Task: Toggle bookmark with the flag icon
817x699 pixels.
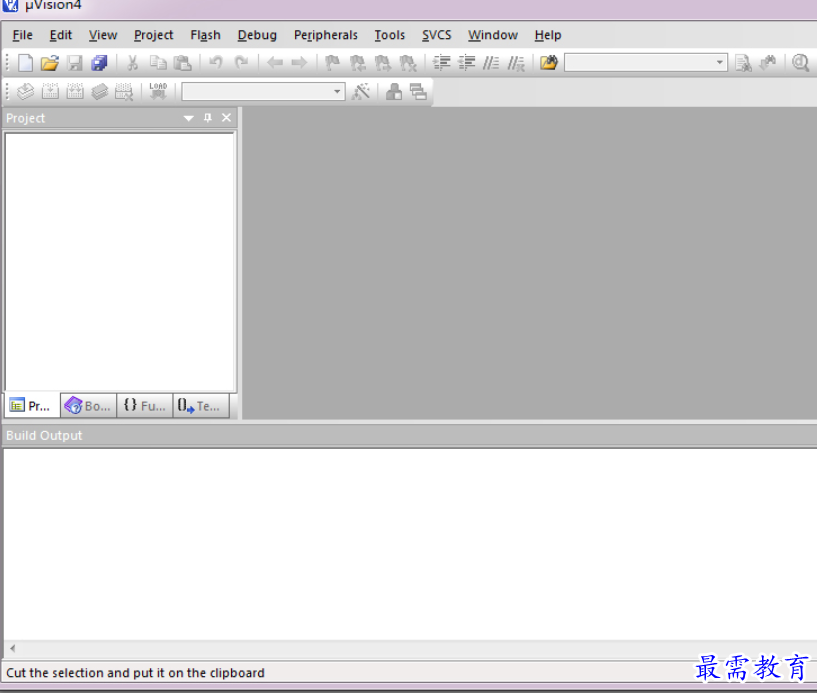Action: pos(332,63)
